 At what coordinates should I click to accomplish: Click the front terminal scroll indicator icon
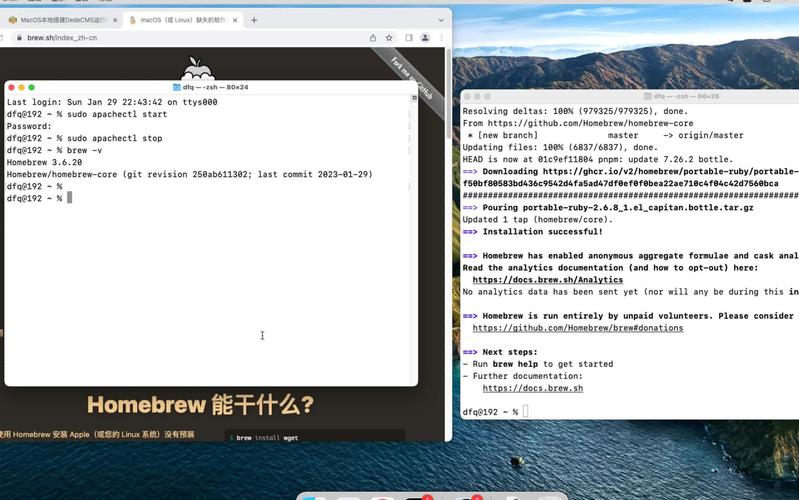(x=414, y=98)
